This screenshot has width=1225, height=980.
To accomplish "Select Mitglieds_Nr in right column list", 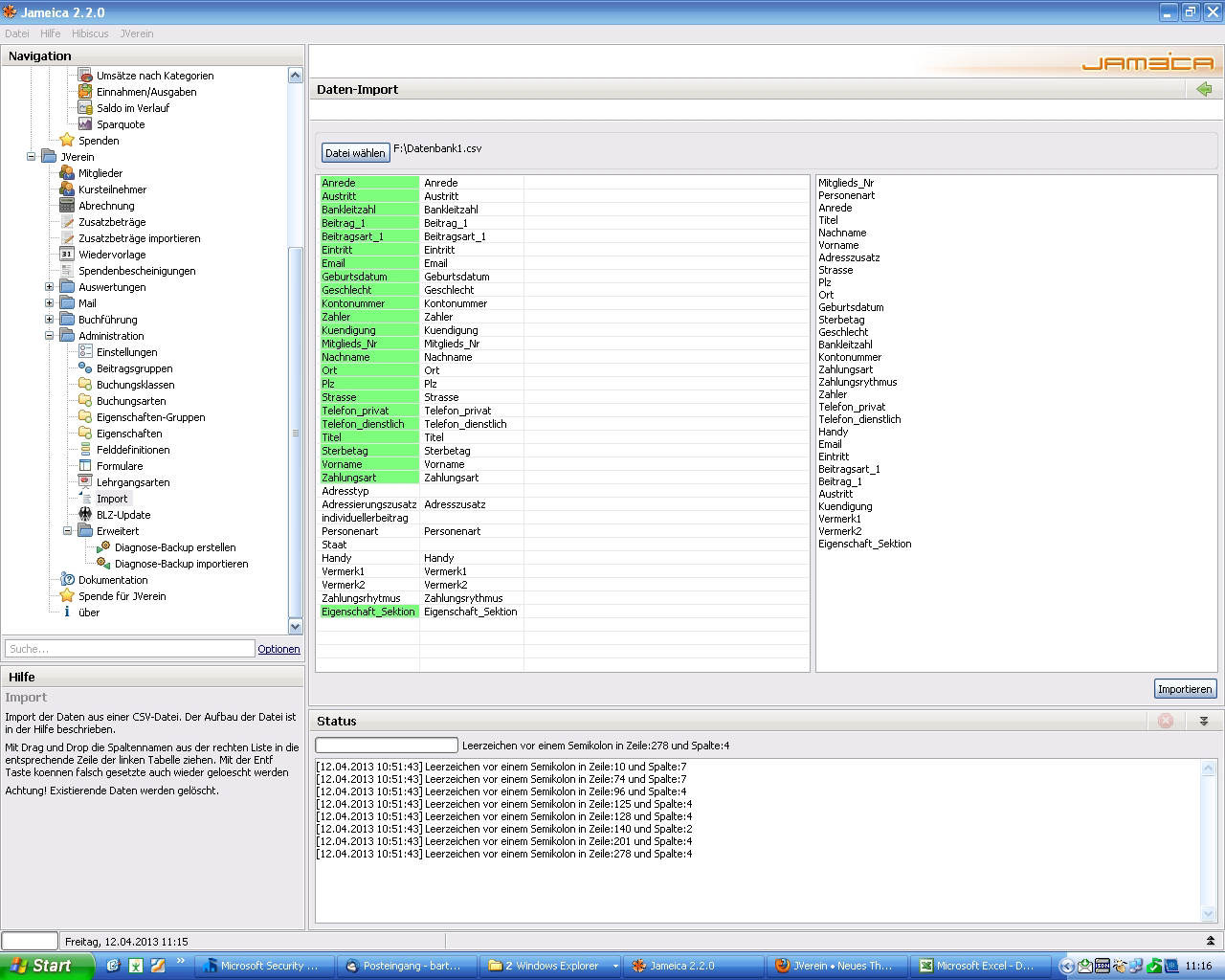I will (846, 183).
